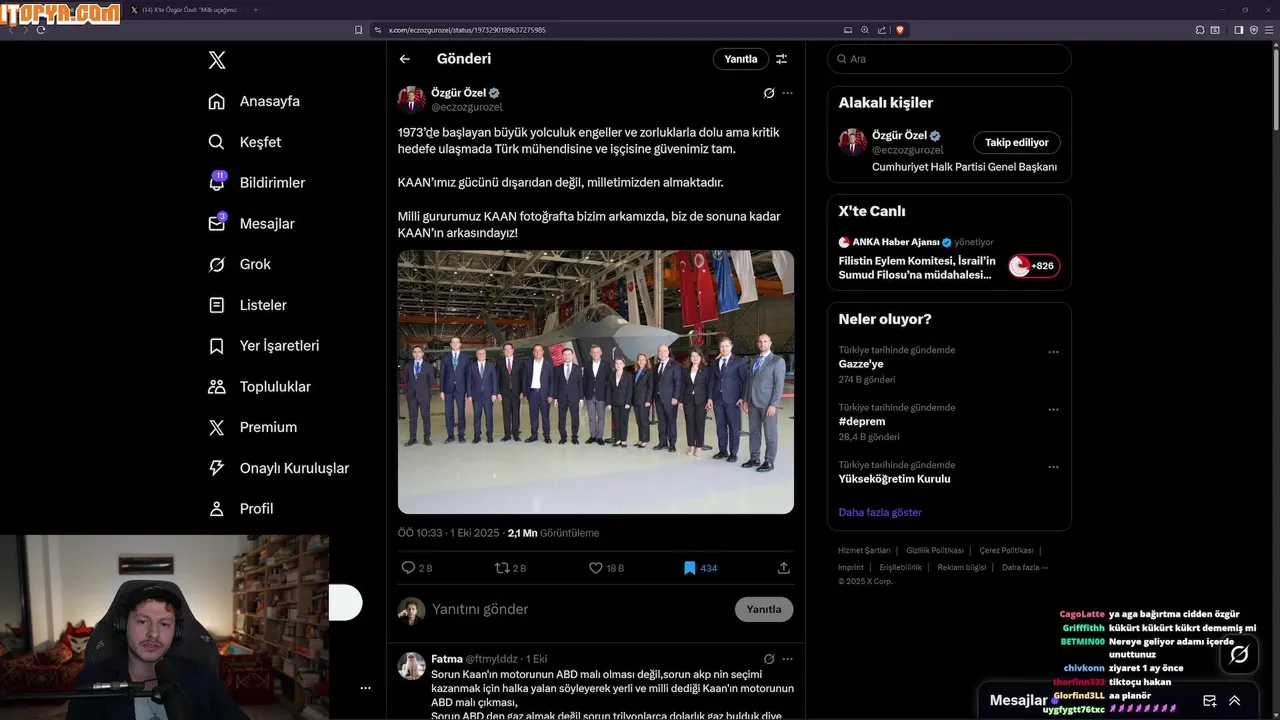Go back using the Gönderi back arrow
Viewport: 1280px width, 720px height.
pyautogui.click(x=405, y=59)
